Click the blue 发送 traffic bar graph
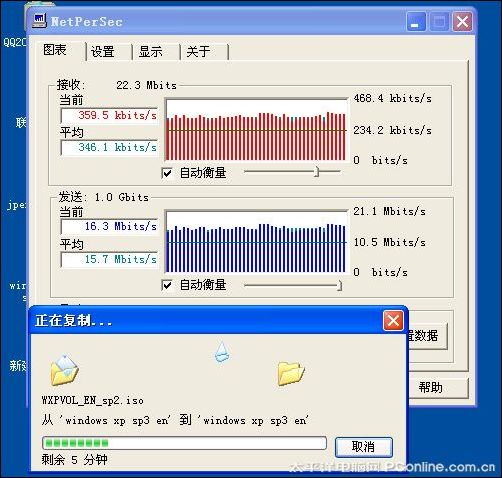This screenshot has height=478, width=502. 256,242
